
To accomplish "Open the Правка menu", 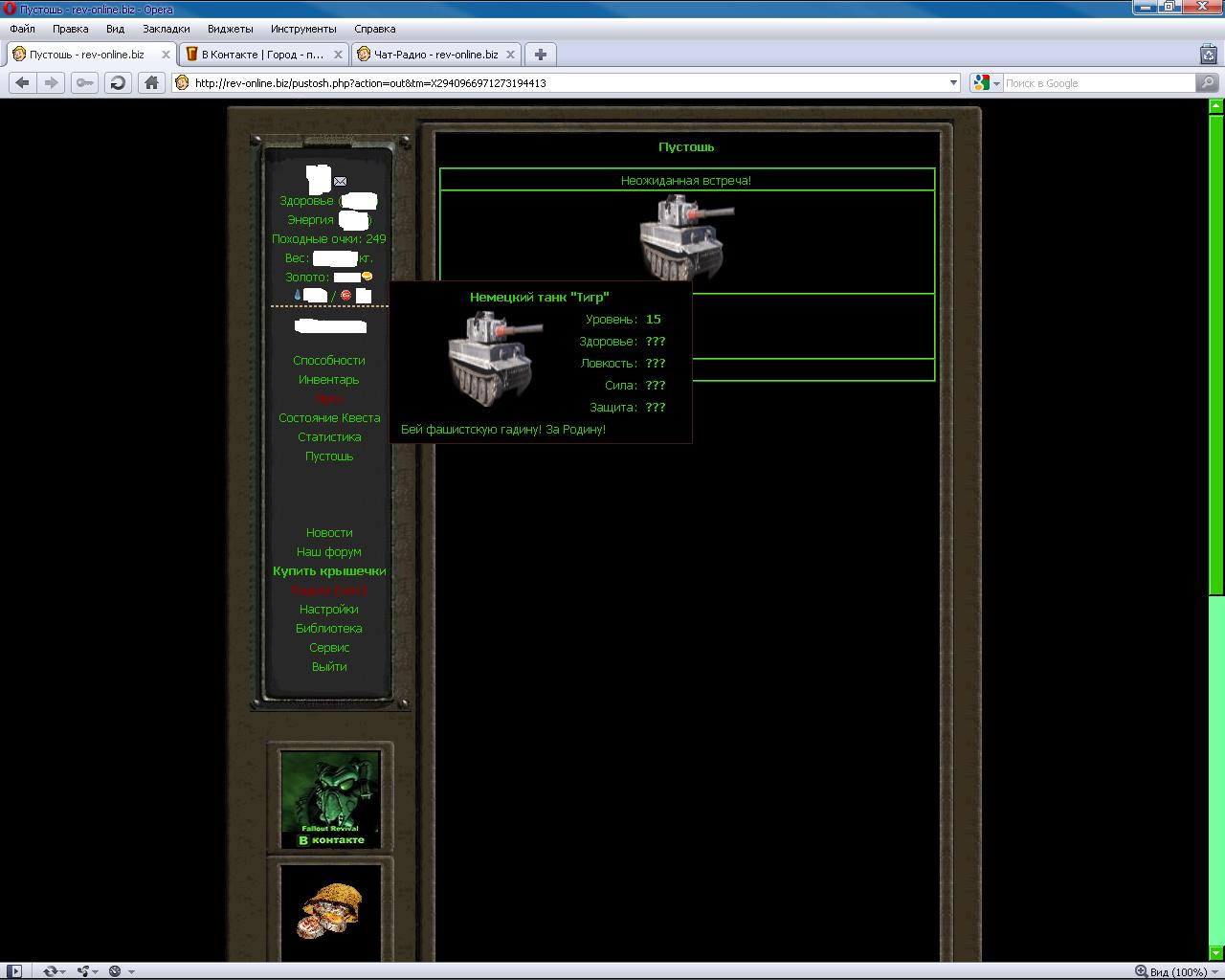I will point(71,29).
